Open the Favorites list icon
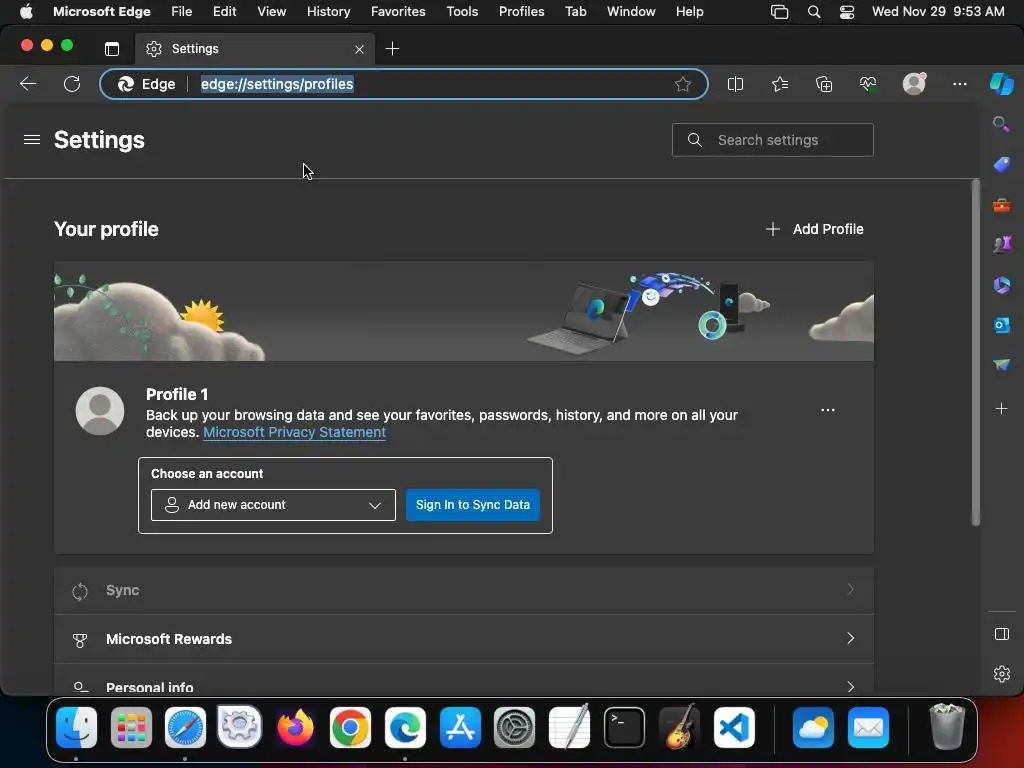1024x768 pixels. pyautogui.click(x=780, y=84)
